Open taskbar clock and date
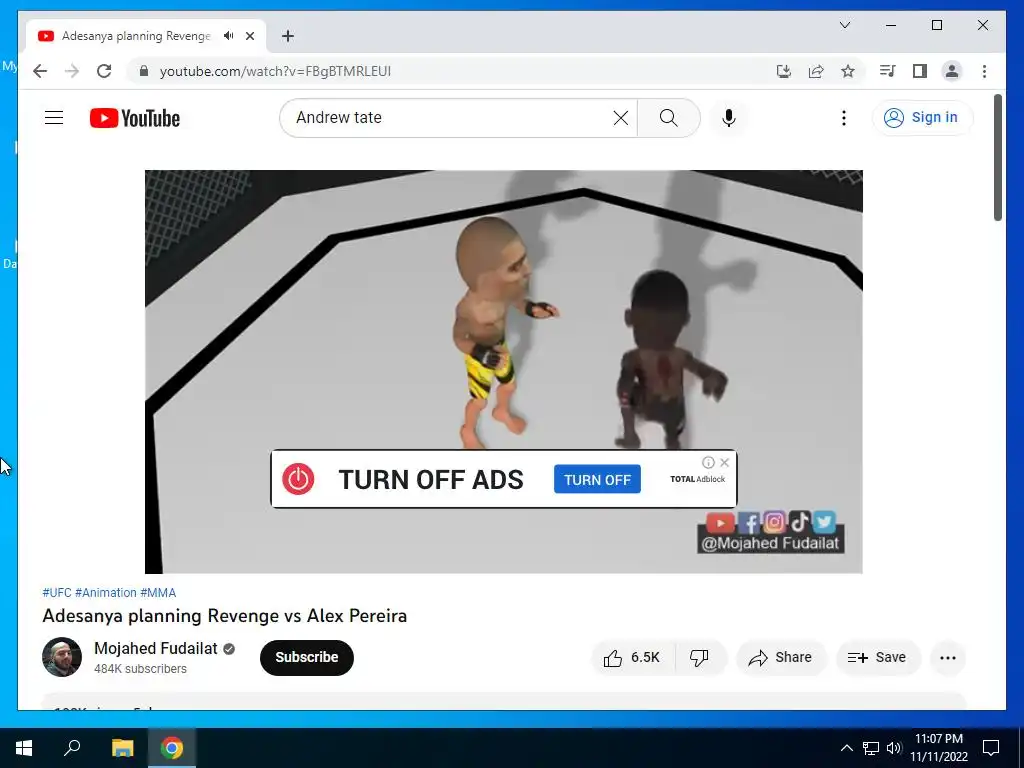This screenshot has width=1024, height=768. point(938,748)
